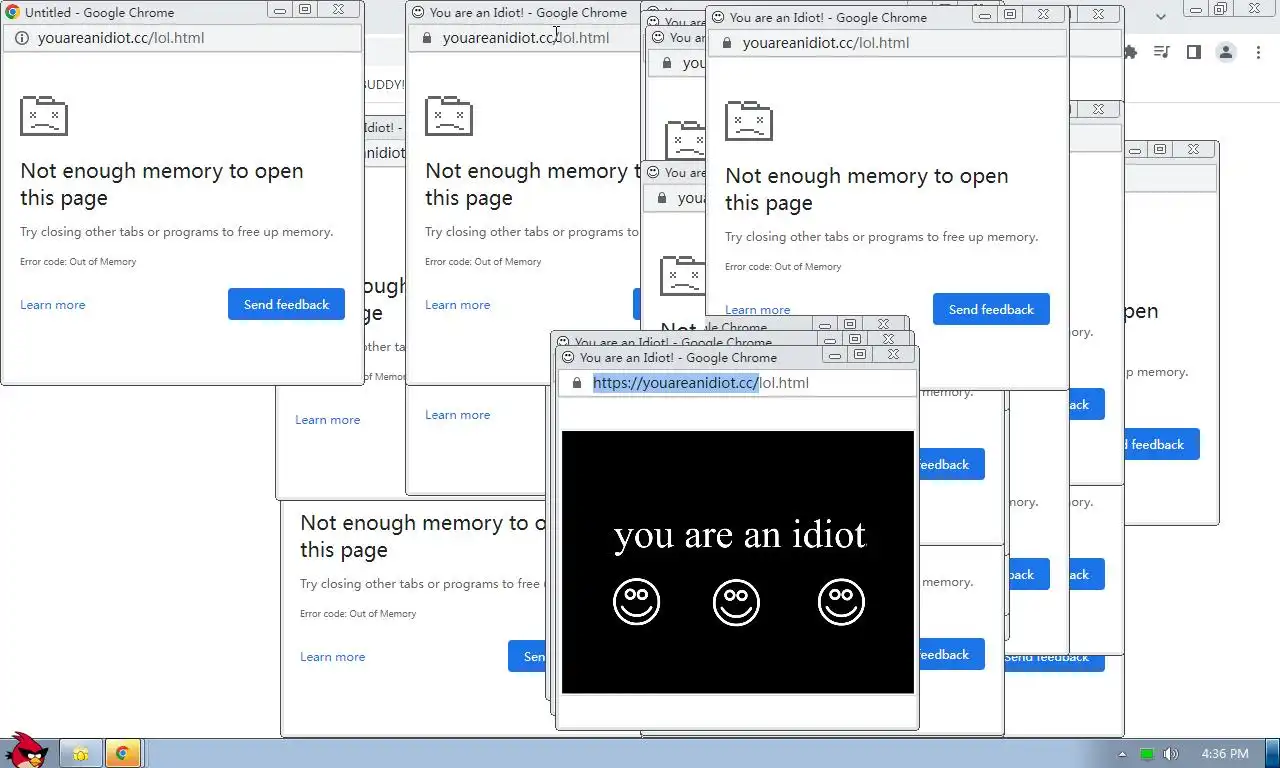Image resolution: width=1280 pixels, height=768 pixels.
Task: Open File Explorer from the taskbar
Action: tap(81, 753)
